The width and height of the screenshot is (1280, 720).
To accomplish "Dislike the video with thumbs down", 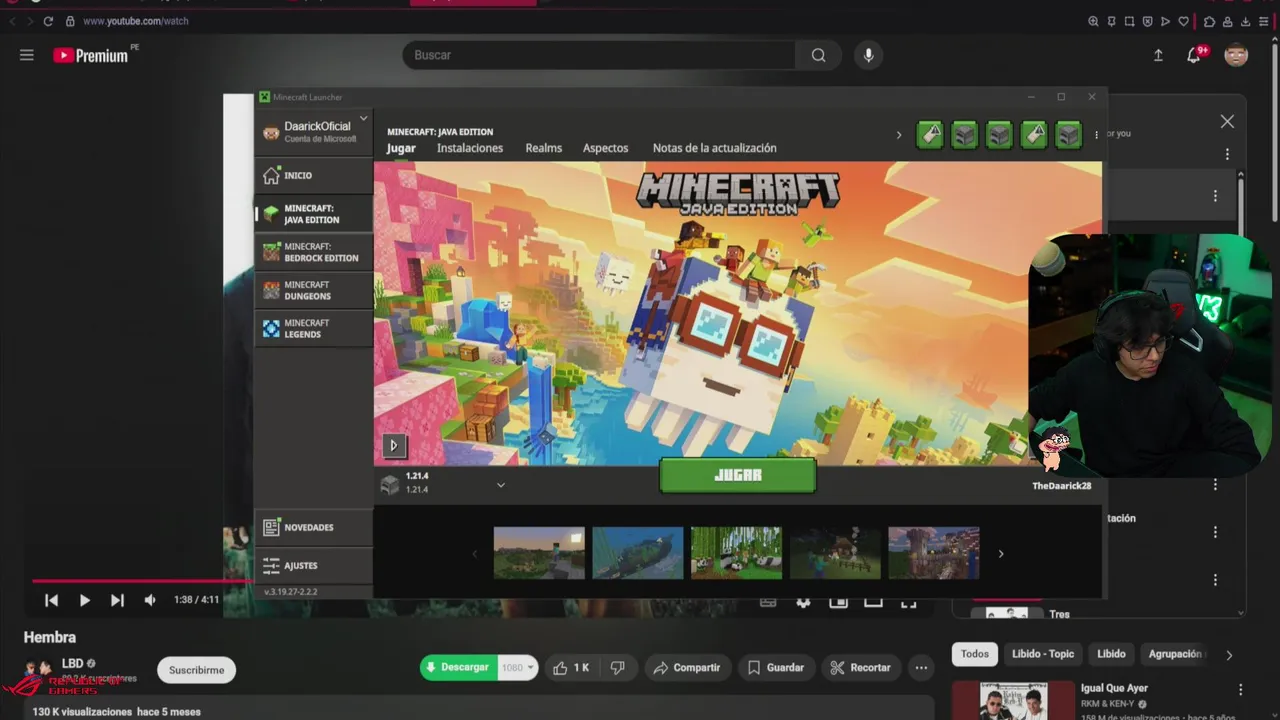I will click(x=618, y=667).
